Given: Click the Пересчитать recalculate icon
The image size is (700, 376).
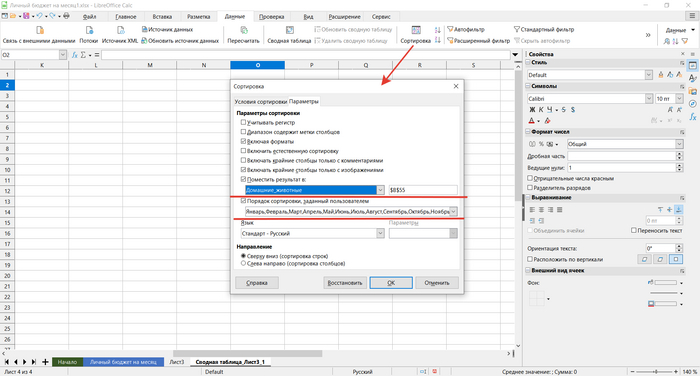Looking at the screenshot, I should (x=244, y=31).
